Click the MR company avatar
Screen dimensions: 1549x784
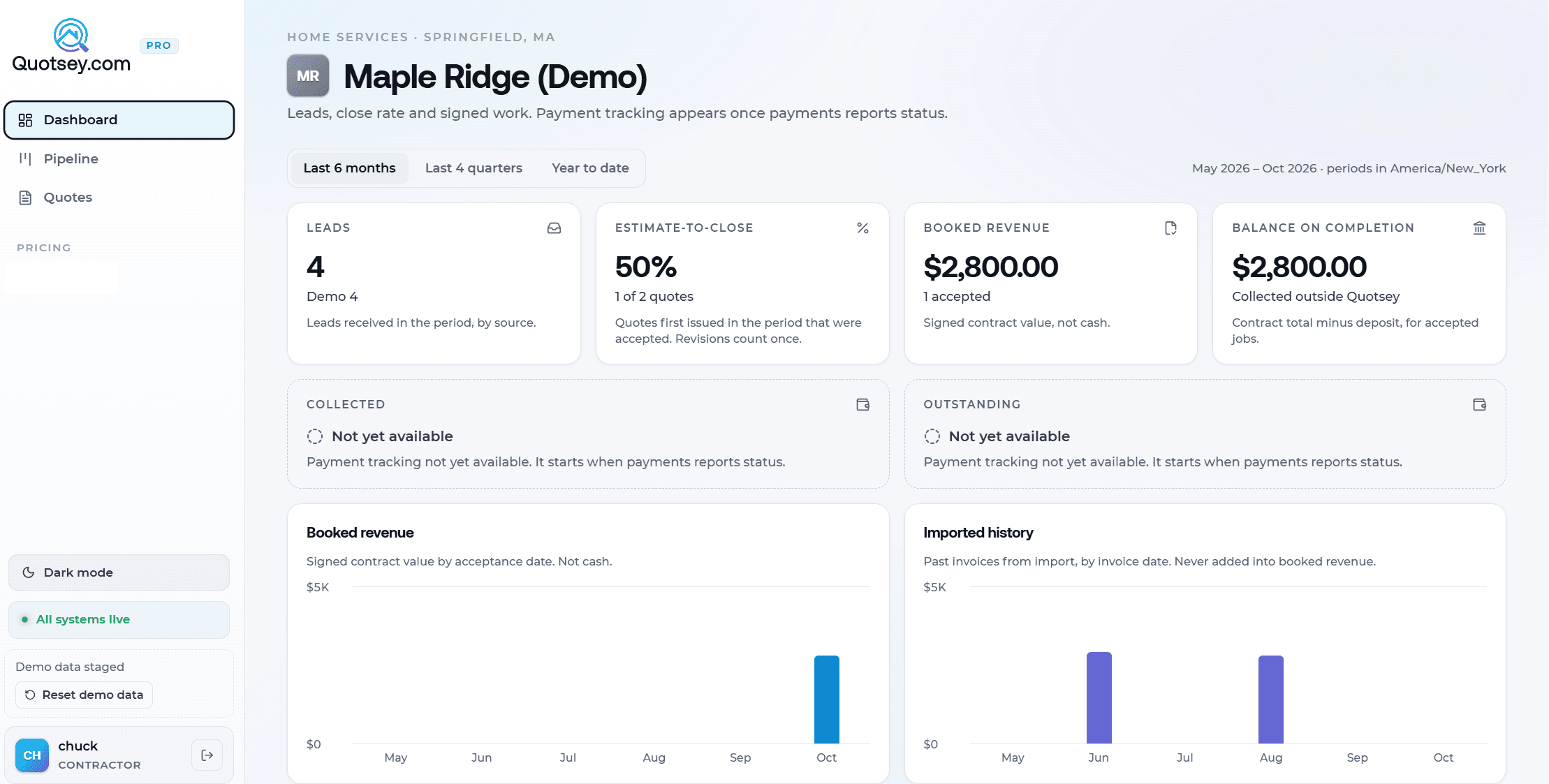point(308,76)
